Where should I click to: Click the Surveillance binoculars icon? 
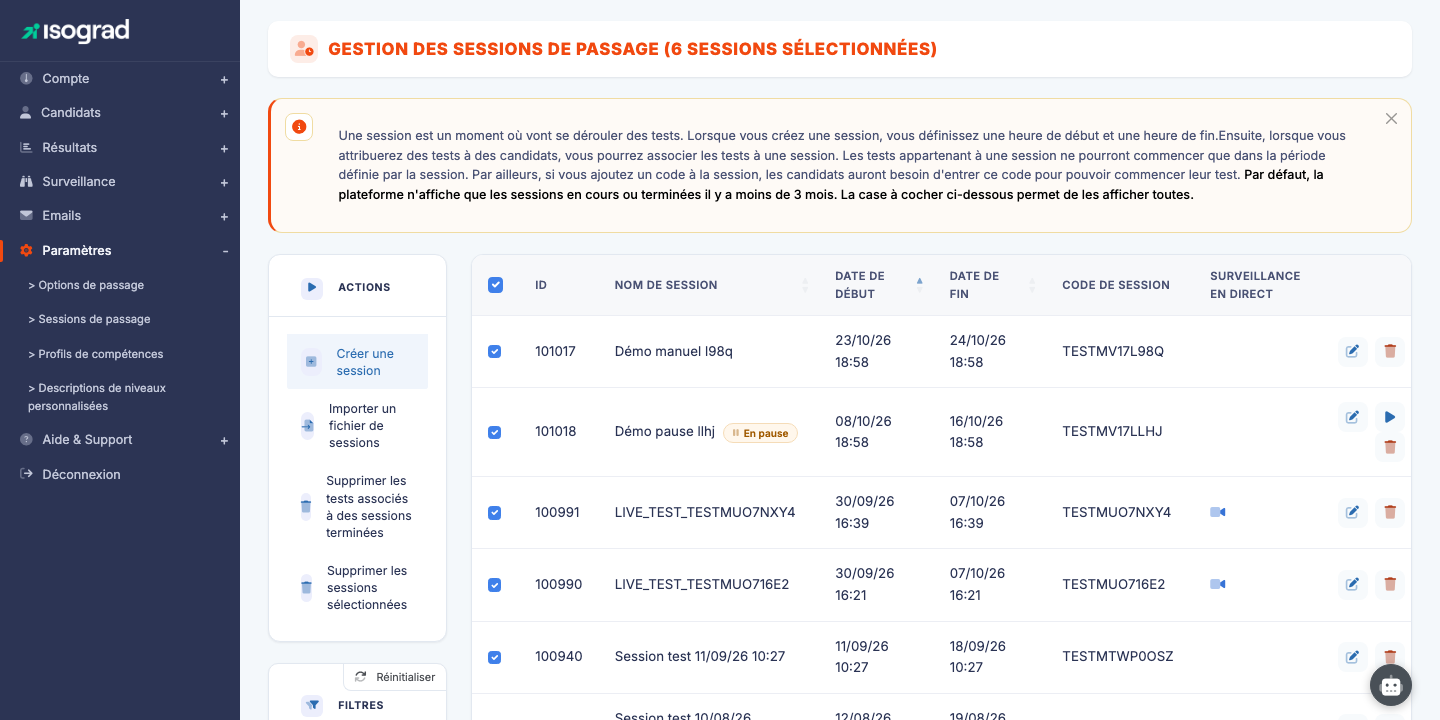pyautogui.click(x=26, y=182)
